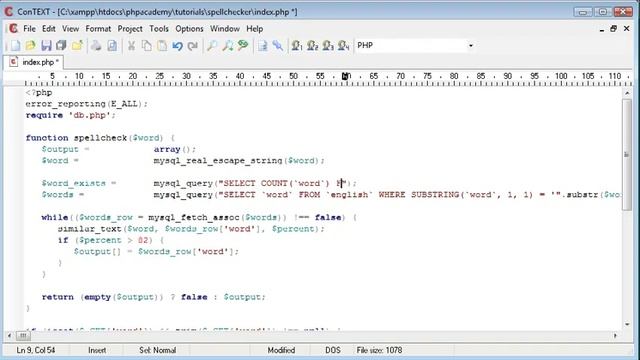Click ConTEXT application icon in title bar
The width and height of the screenshot is (640, 360).
click(x=9, y=11)
